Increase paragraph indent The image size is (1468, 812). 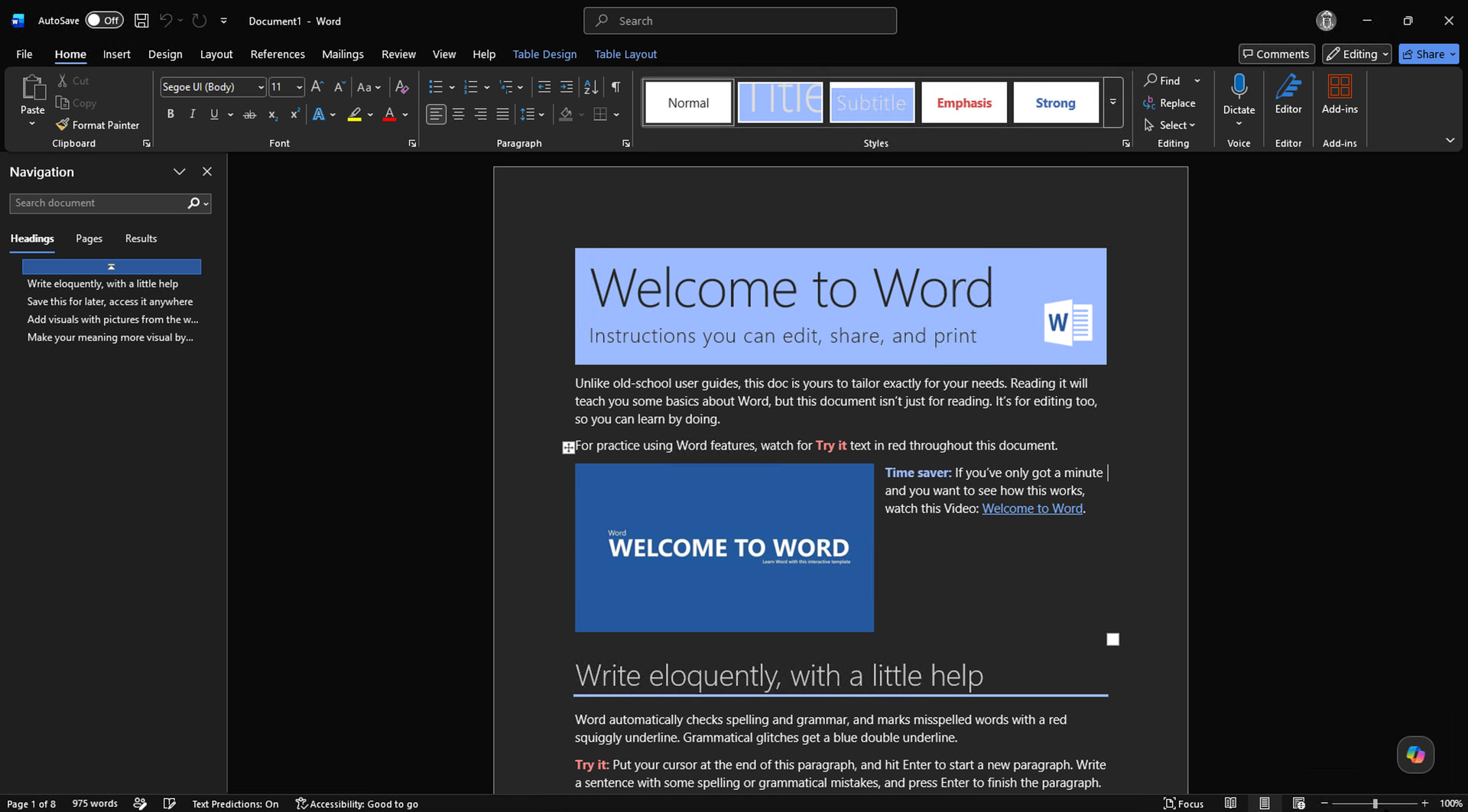click(567, 87)
